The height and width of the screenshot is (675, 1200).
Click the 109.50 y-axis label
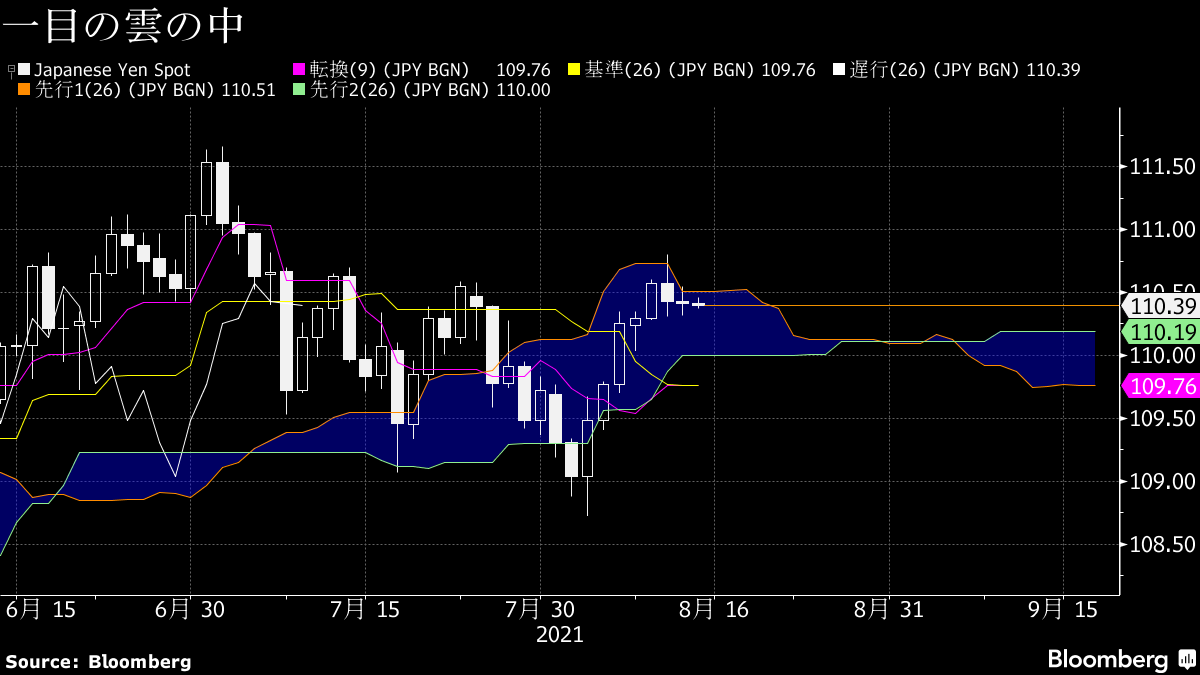coord(1163,419)
